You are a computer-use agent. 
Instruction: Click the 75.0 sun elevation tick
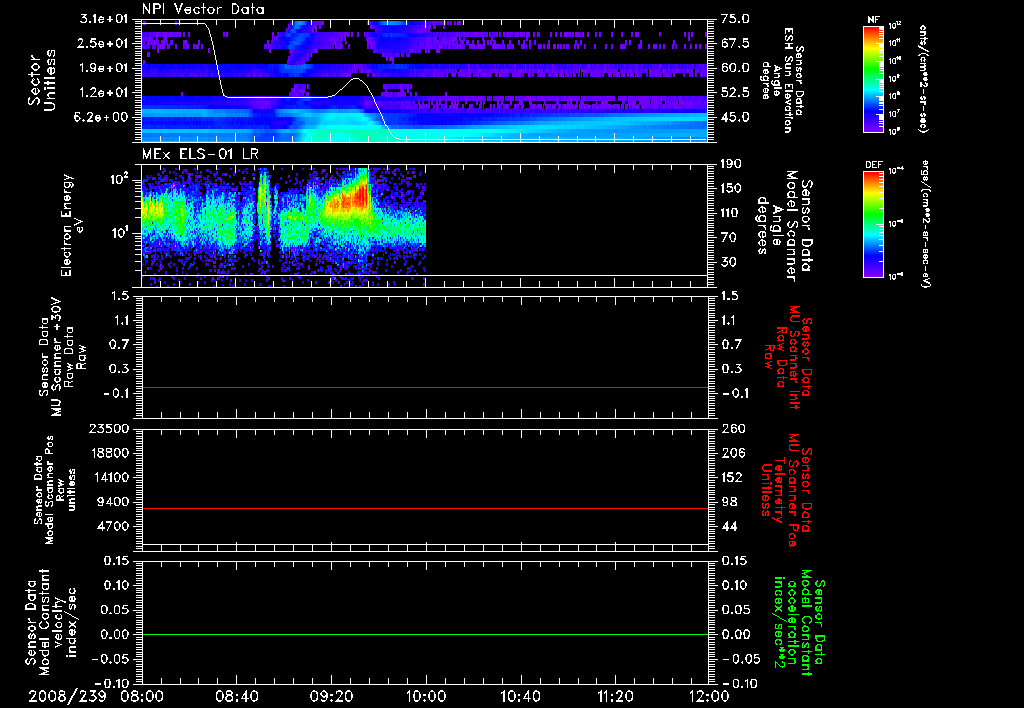point(735,19)
